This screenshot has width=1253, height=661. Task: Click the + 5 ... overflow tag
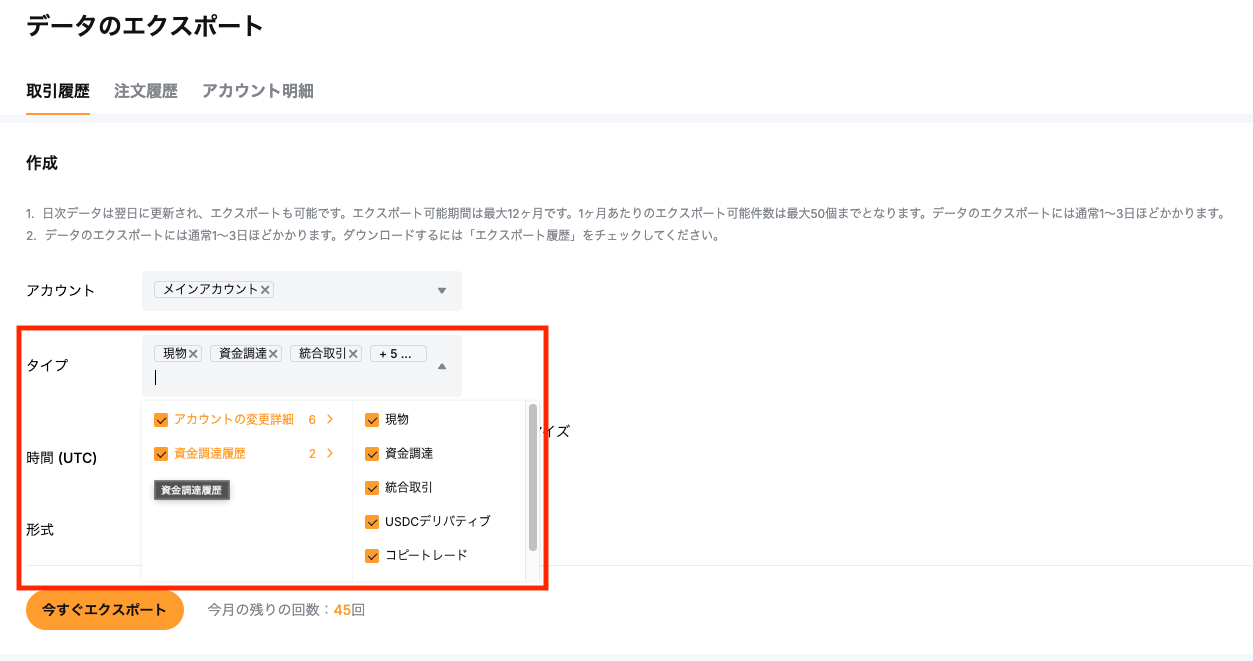point(398,354)
